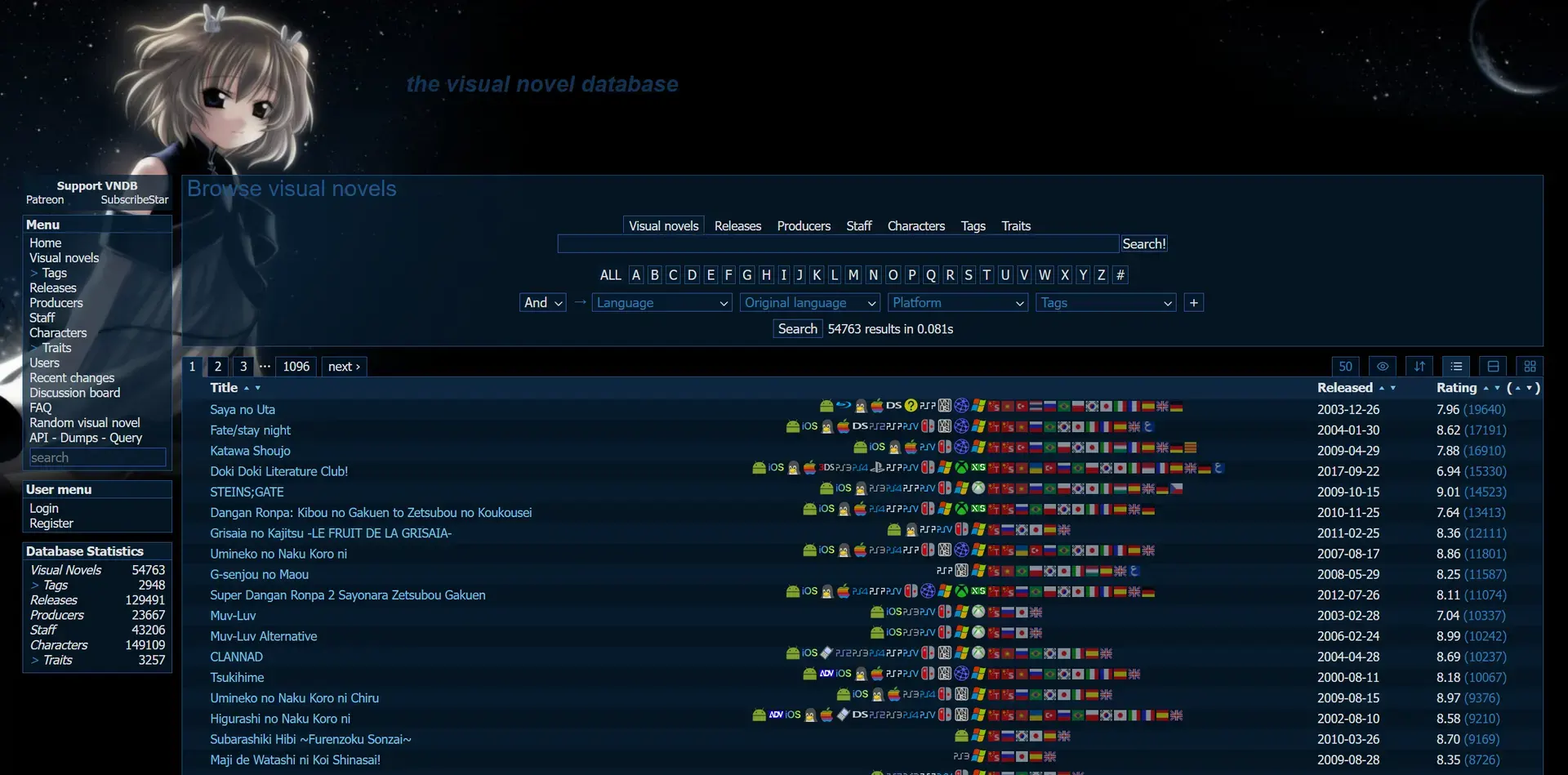1568x775 pixels.
Task: Click the green Xbox icon in Doki Doki Literature Club! row
Action: pyautogui.click(x=961, y=467)
